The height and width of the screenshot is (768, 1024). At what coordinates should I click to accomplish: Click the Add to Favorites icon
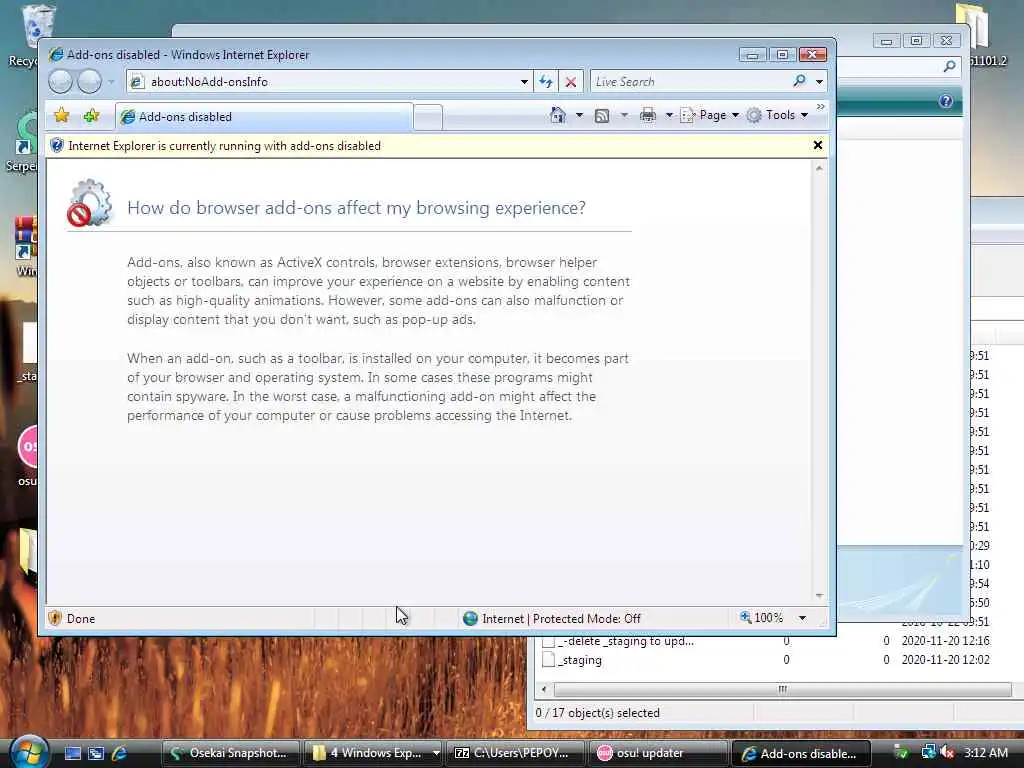click(91, 116)
